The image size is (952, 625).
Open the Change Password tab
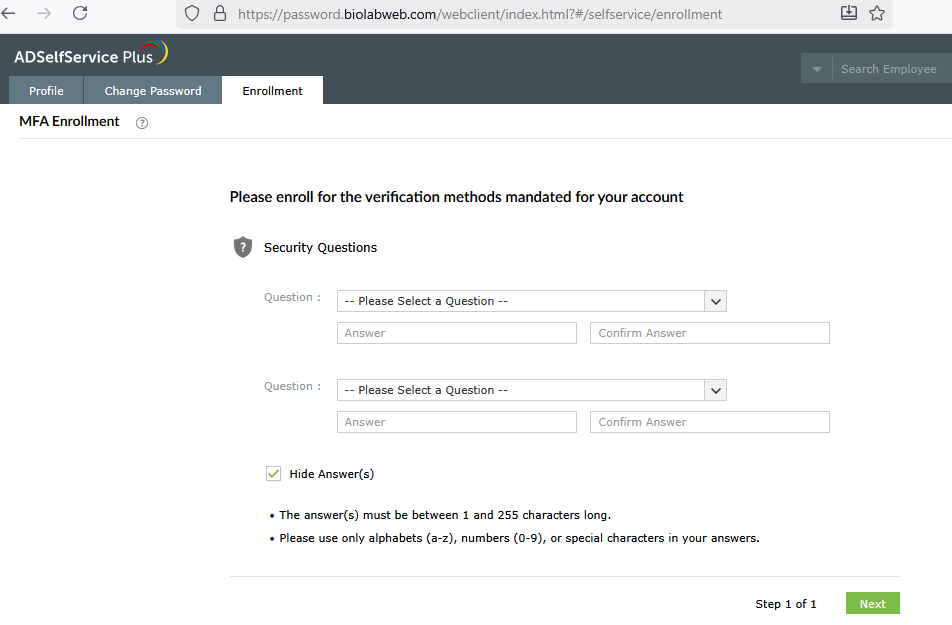pos(153,91)
